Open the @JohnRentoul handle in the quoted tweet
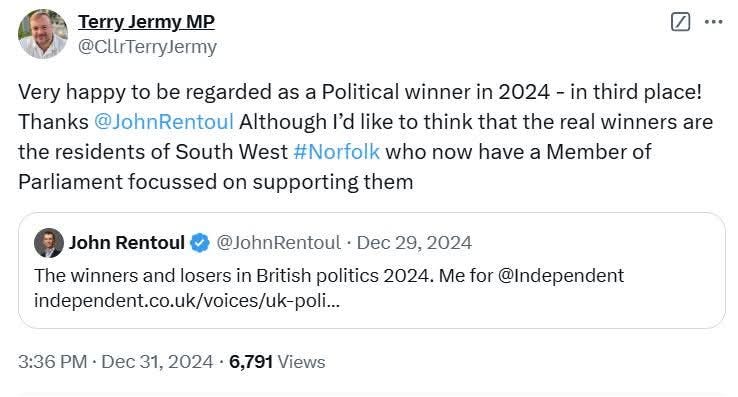The width and height of the screenshot is (738, 397). [278, 243]
